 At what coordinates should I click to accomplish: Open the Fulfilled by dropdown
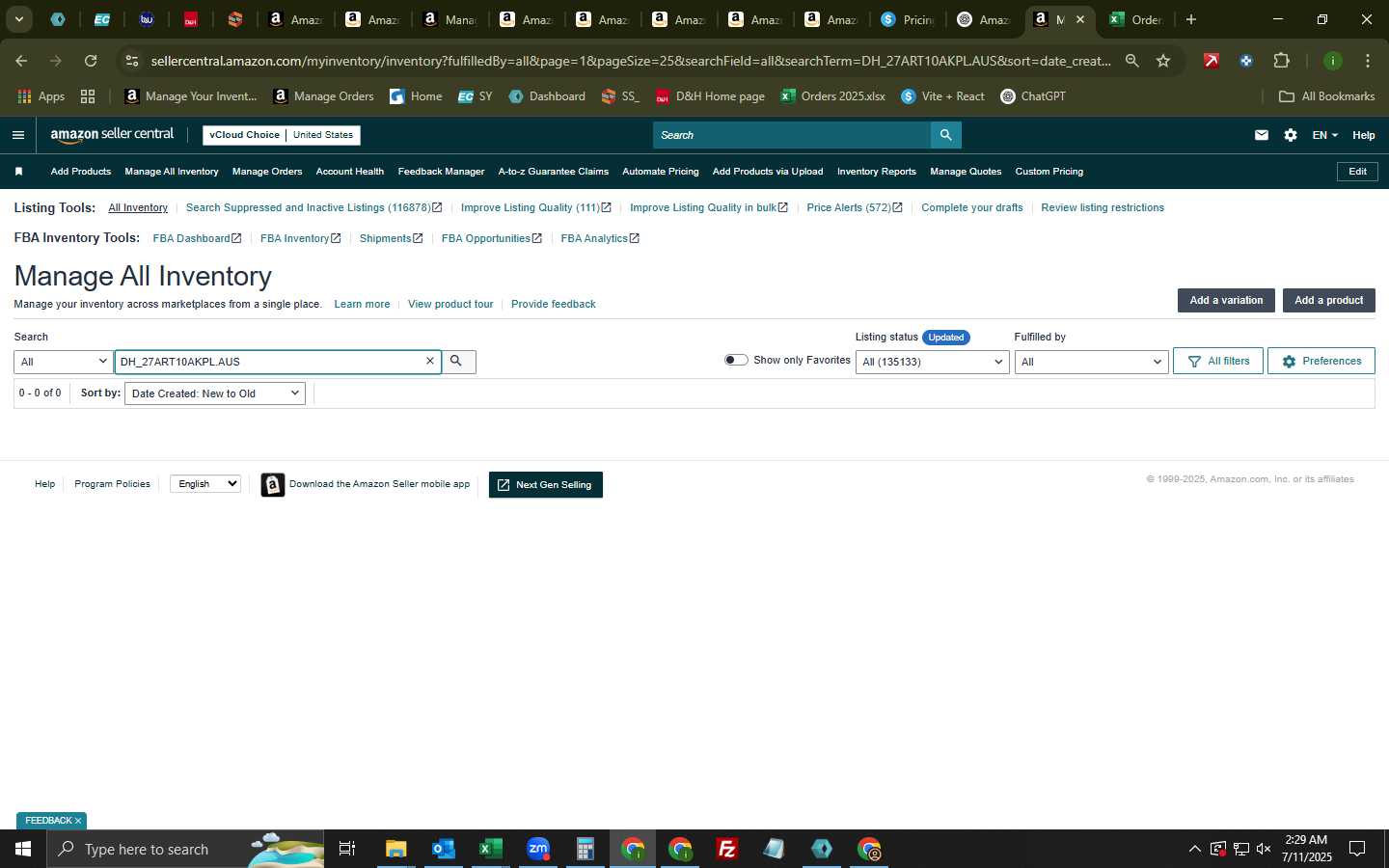pyautogui.click(x=1091, y=362)
